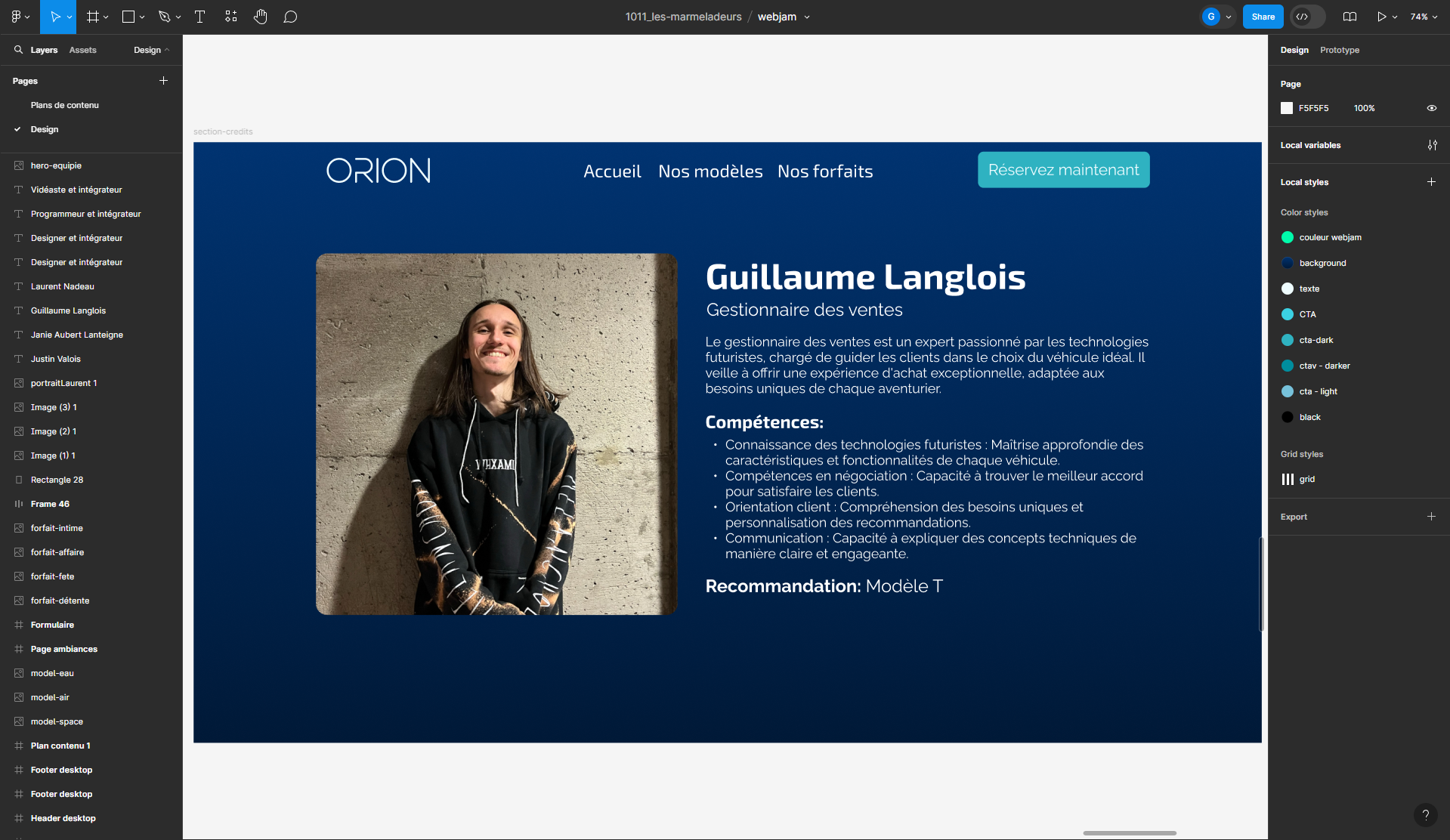The width and height of the screenshot is (1450, 840).
Task: Toggle page visibility with the eye icon
Action: [x=1432, y=108]
